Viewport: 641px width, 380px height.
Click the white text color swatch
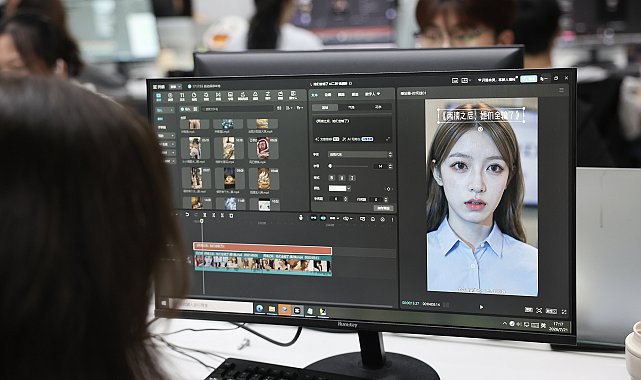[x=337, y=188]
